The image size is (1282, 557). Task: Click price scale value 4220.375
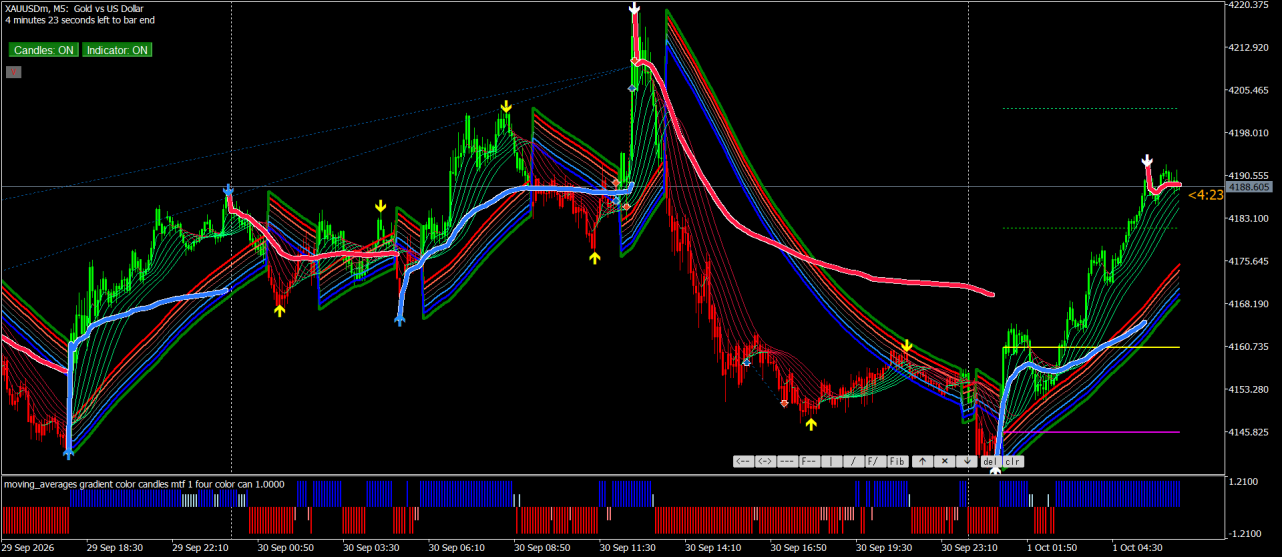(x=1248, y=5)
